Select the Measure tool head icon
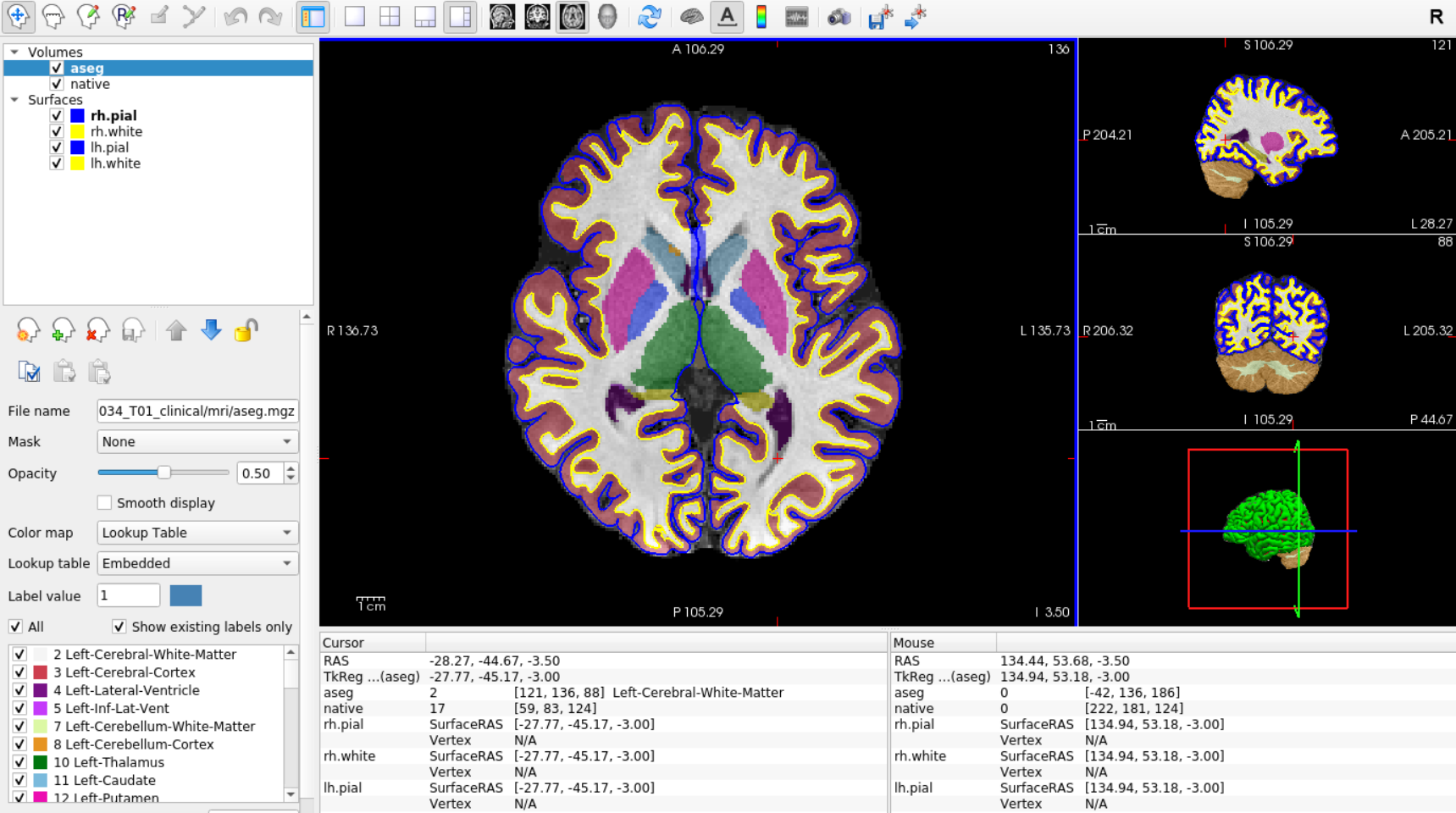 click(53, 16)
